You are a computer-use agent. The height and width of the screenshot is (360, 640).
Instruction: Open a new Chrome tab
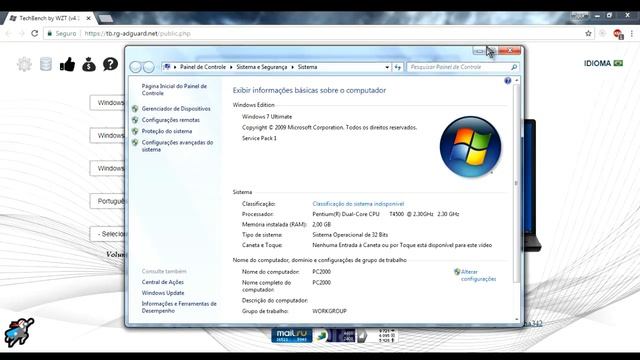click(106, 18)
